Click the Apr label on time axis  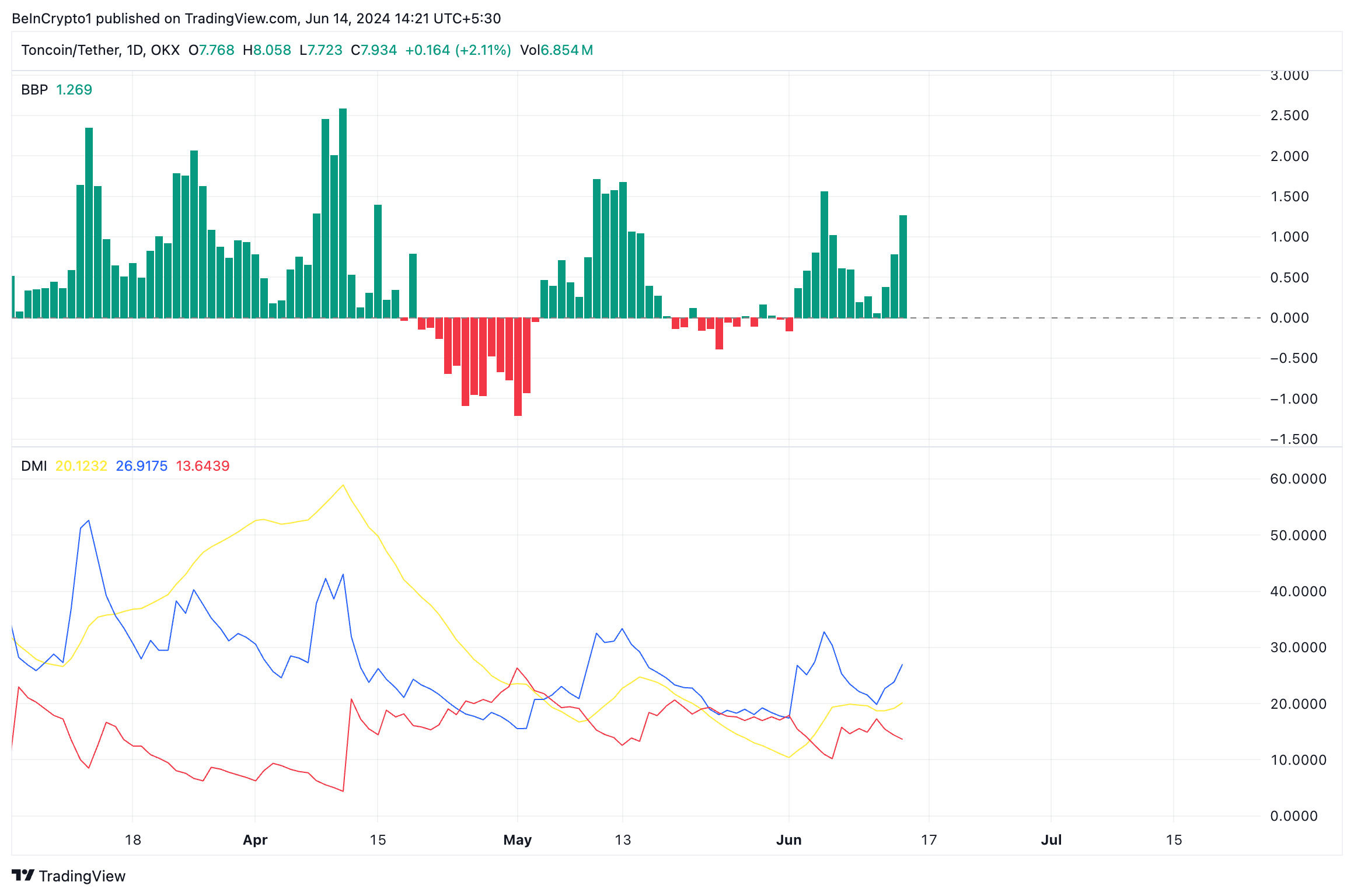pos(255,840)
